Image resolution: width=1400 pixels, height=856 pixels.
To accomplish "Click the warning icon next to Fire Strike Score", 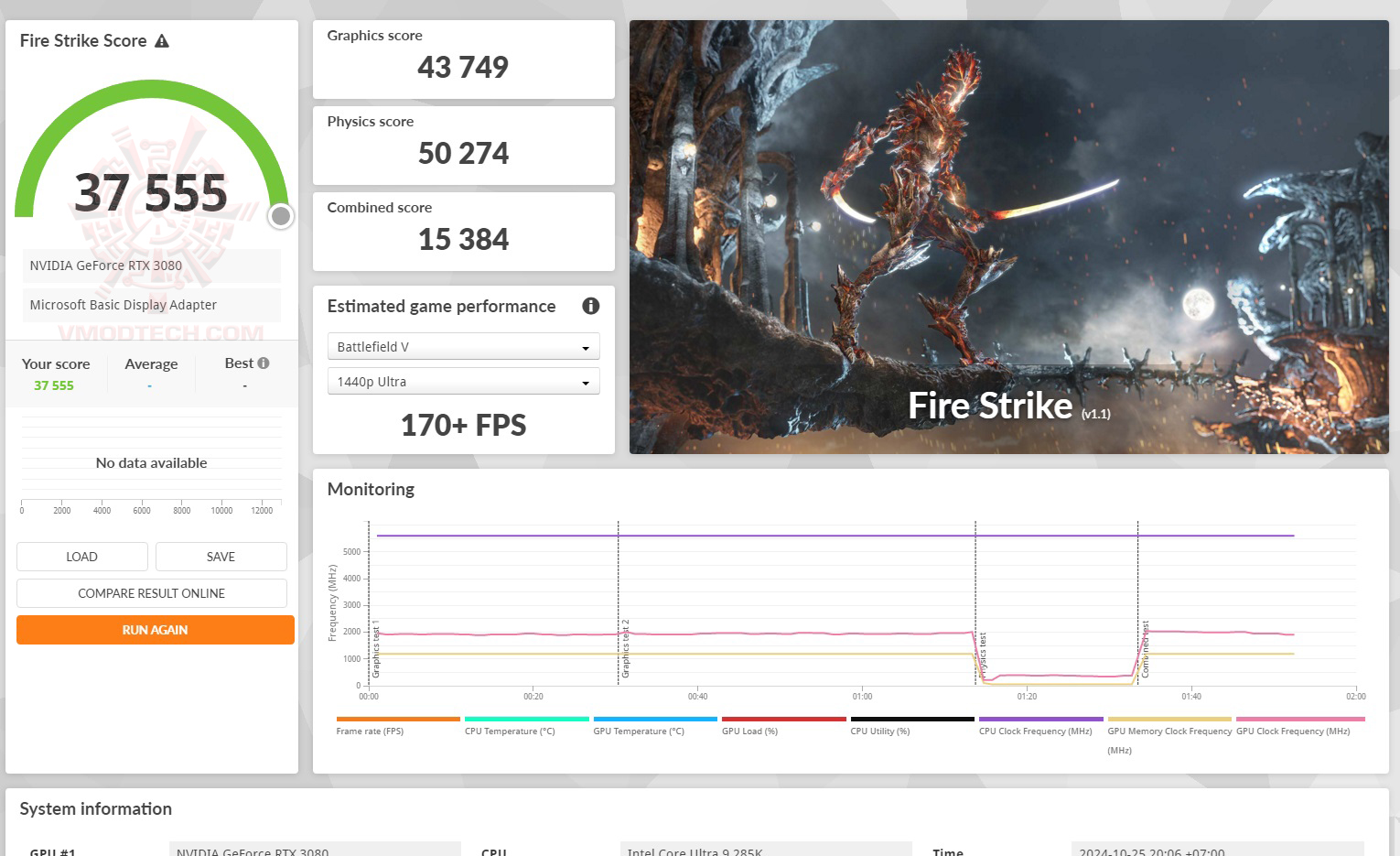I will [x=162, y=40].
